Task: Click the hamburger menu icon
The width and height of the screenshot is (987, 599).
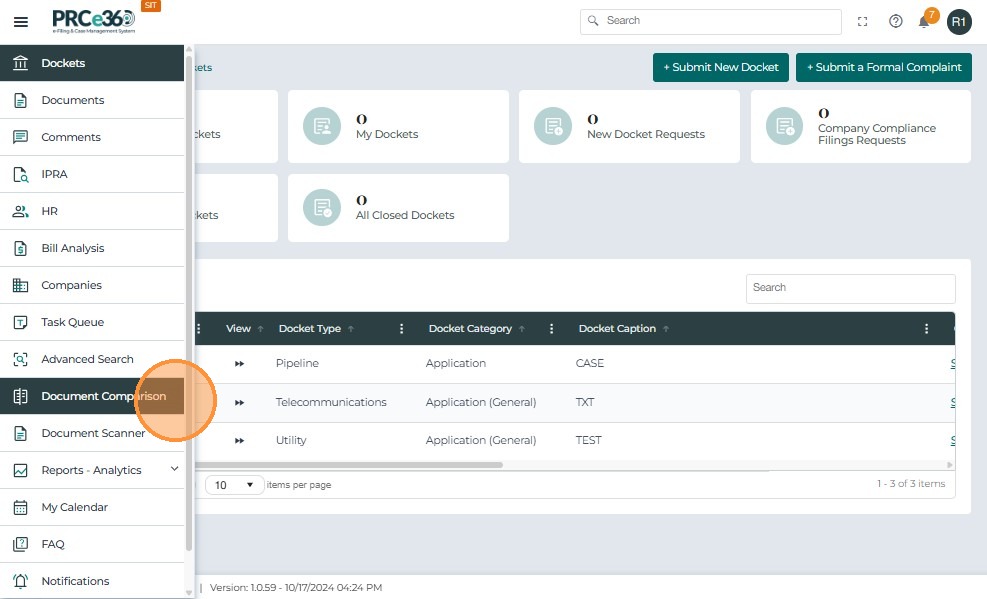Action: coord(21,22)
